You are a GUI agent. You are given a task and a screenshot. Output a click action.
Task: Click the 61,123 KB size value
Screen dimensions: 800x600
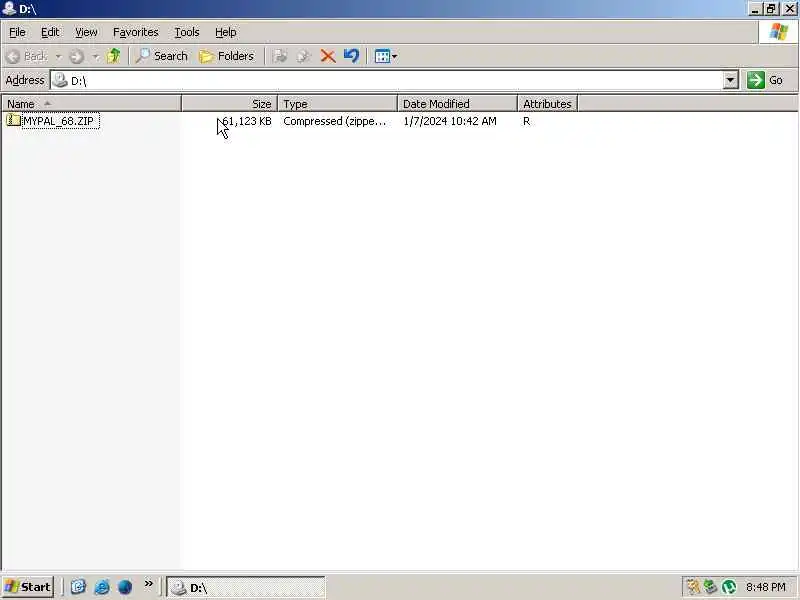pos(247,121)
